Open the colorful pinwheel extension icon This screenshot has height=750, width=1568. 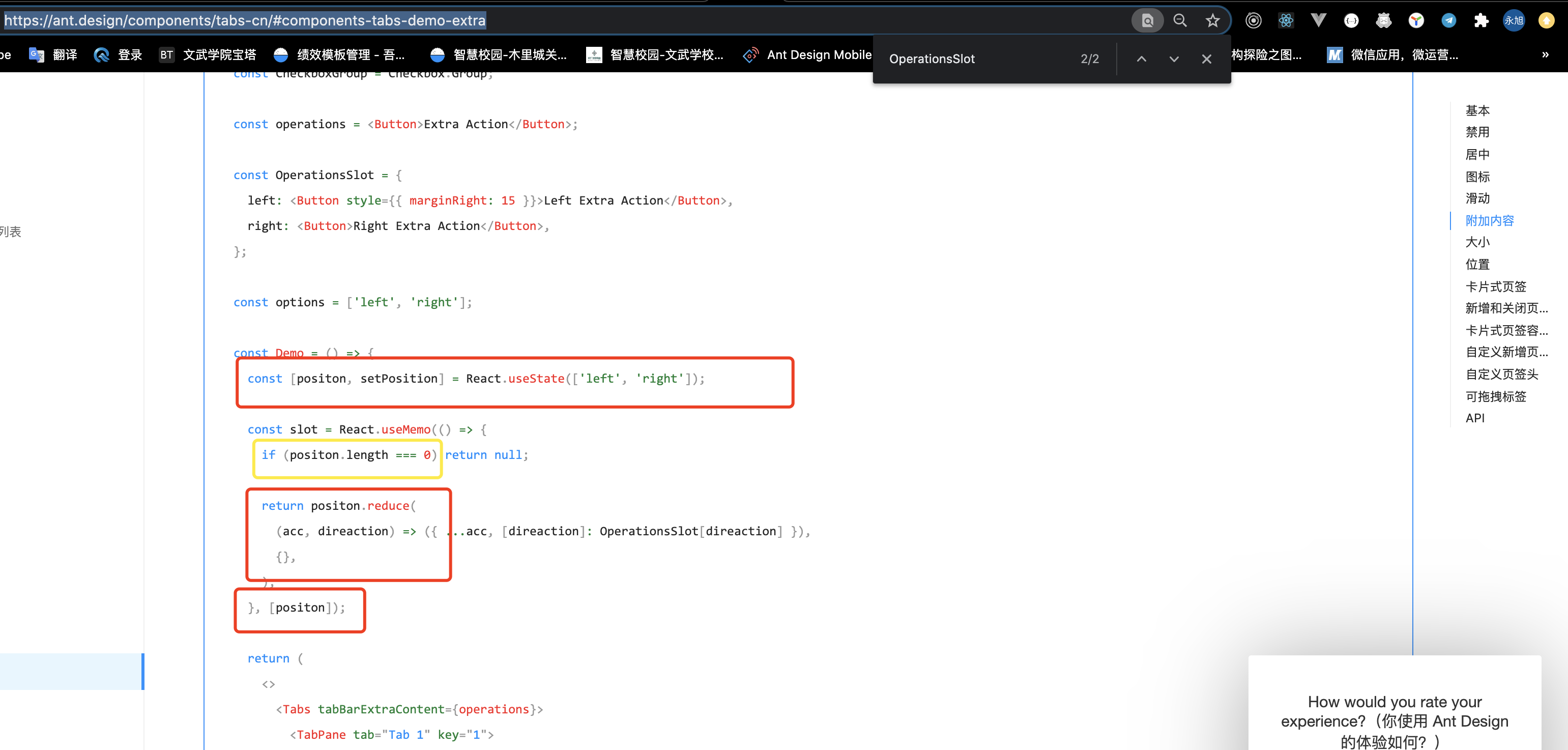point(1416,21)
